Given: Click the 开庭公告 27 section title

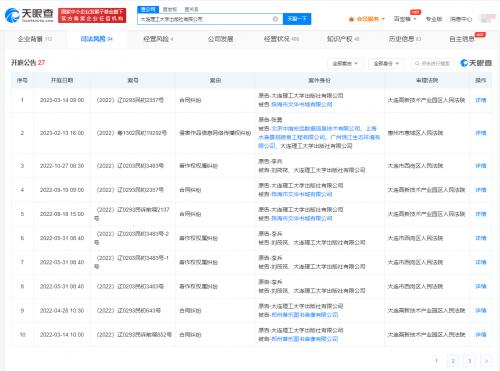Looking at the screenshot, I should (x=28, y=63).
